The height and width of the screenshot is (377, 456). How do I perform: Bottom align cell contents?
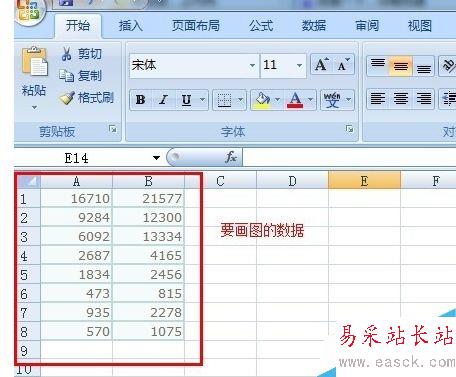click(x=423, y=66)
